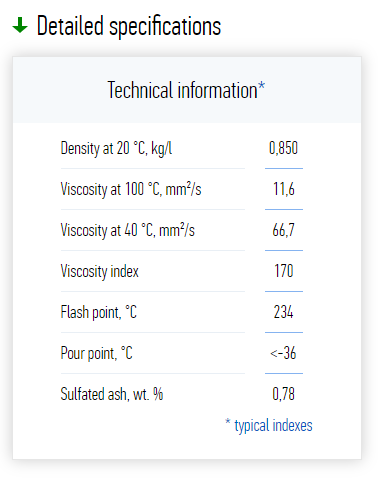Click the green down arrow icon
The image size is (378, 480).
pos(20,26)
